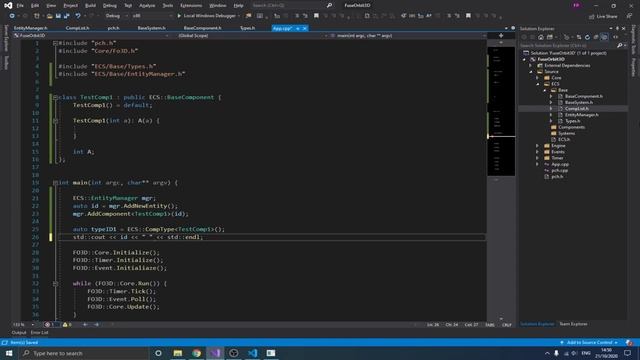Open the Extensions menu
This screenshot has height=360, width=640.
pos(191,5)
